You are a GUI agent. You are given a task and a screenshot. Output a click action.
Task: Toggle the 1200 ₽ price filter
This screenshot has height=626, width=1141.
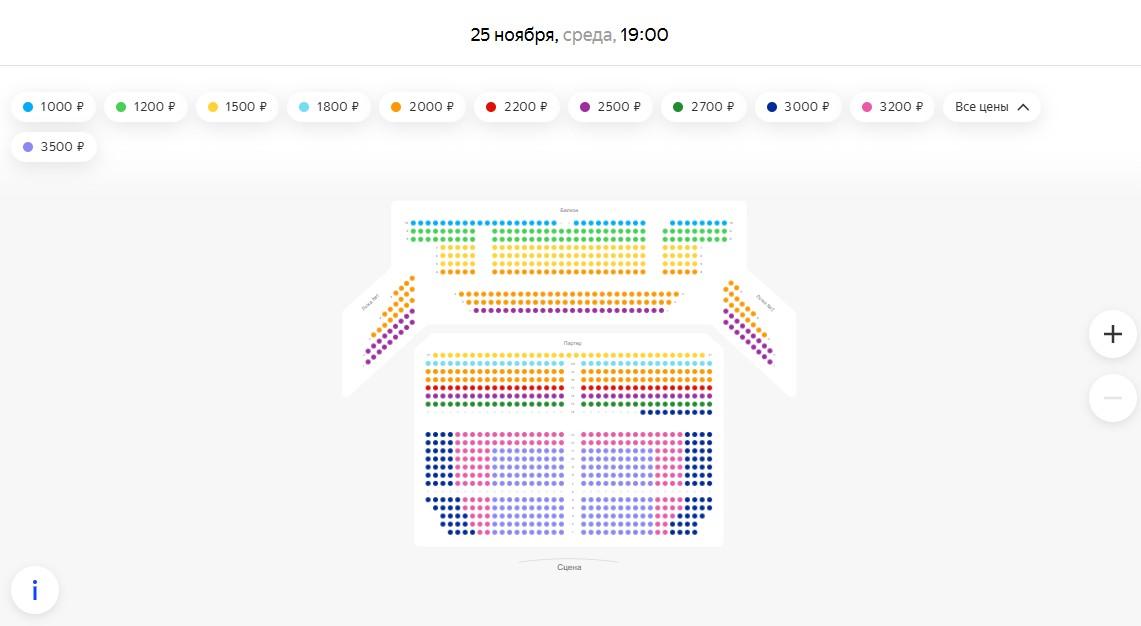[146, 107]
